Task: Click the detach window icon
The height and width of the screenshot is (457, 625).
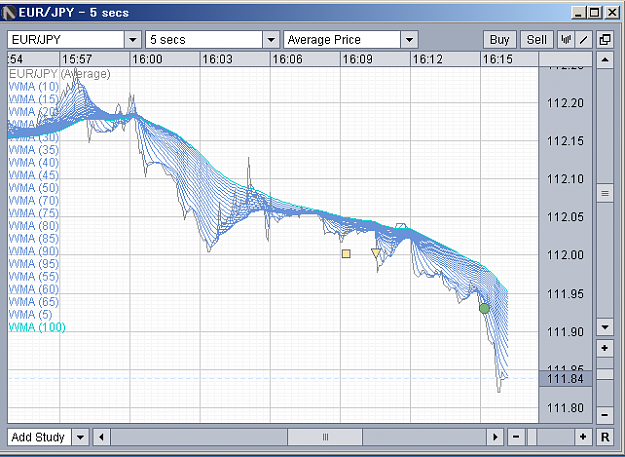Action: click(x=605, y=39)
